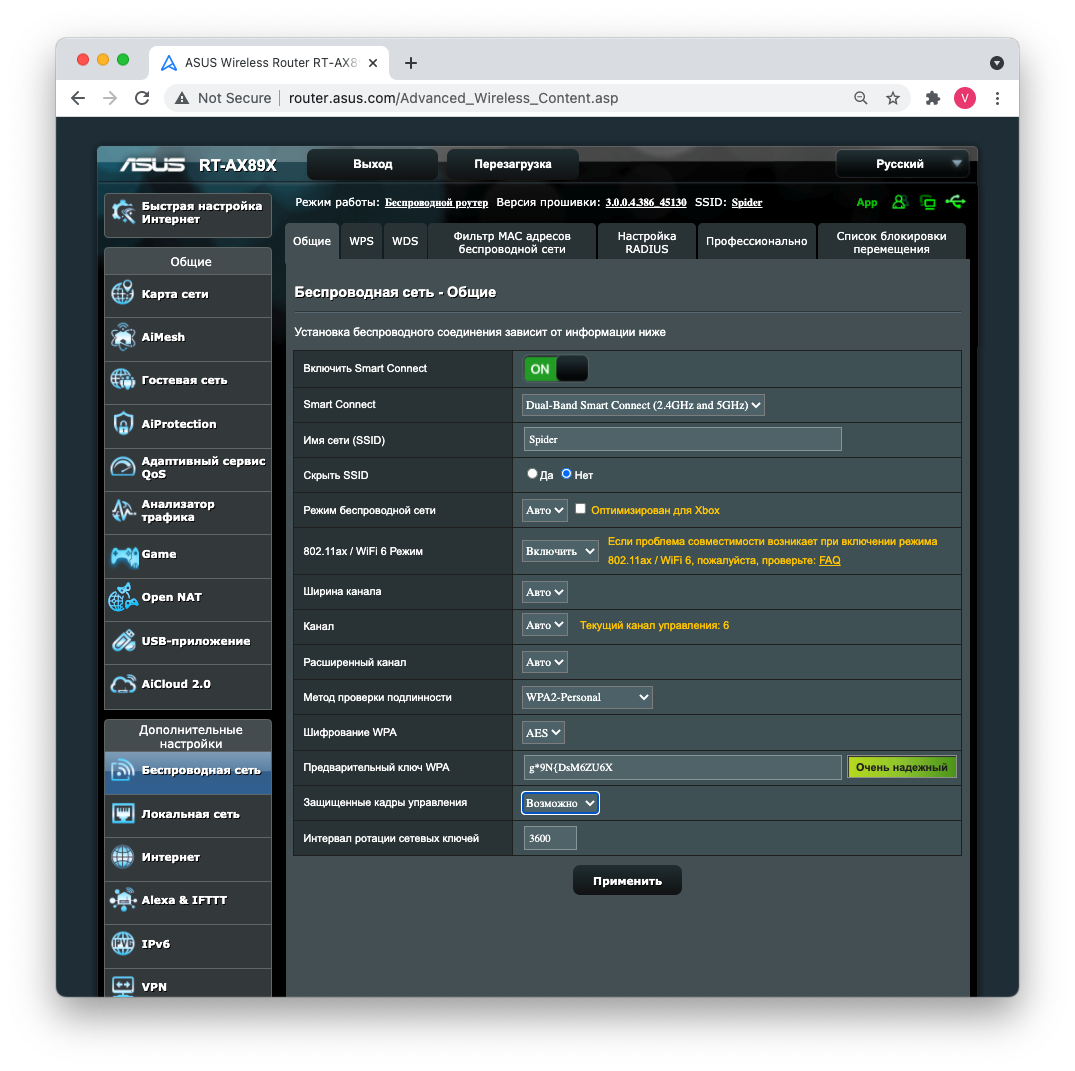
Task: Click the operation mode wireless router link
Action: [436, 202]
